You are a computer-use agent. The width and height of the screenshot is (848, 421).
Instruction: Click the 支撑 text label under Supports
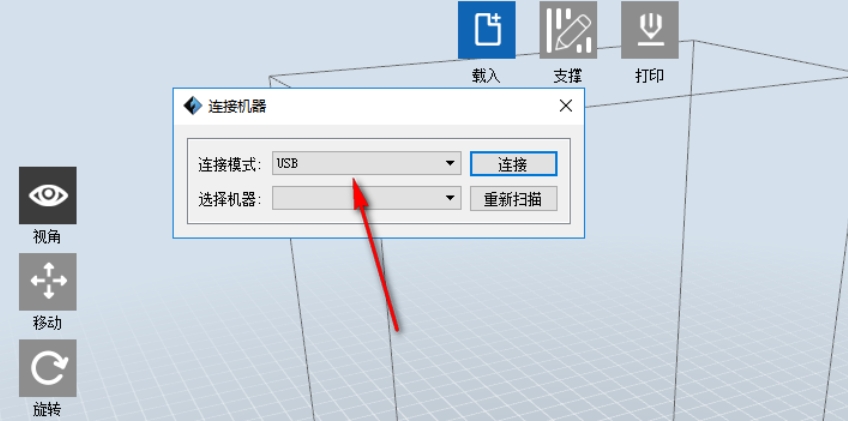(x=568, y=76)
